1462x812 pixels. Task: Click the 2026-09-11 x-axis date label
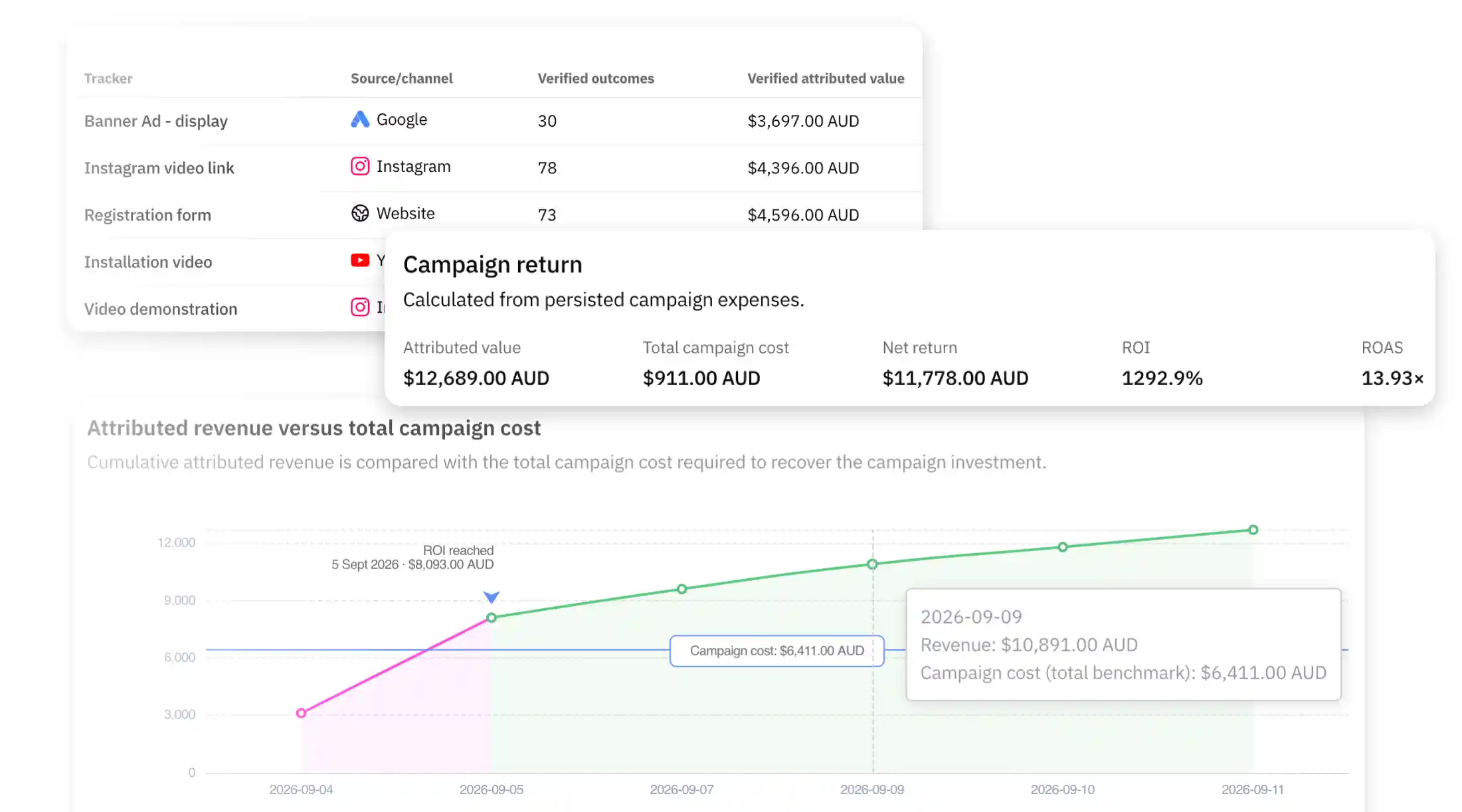tap(1252, 789)
